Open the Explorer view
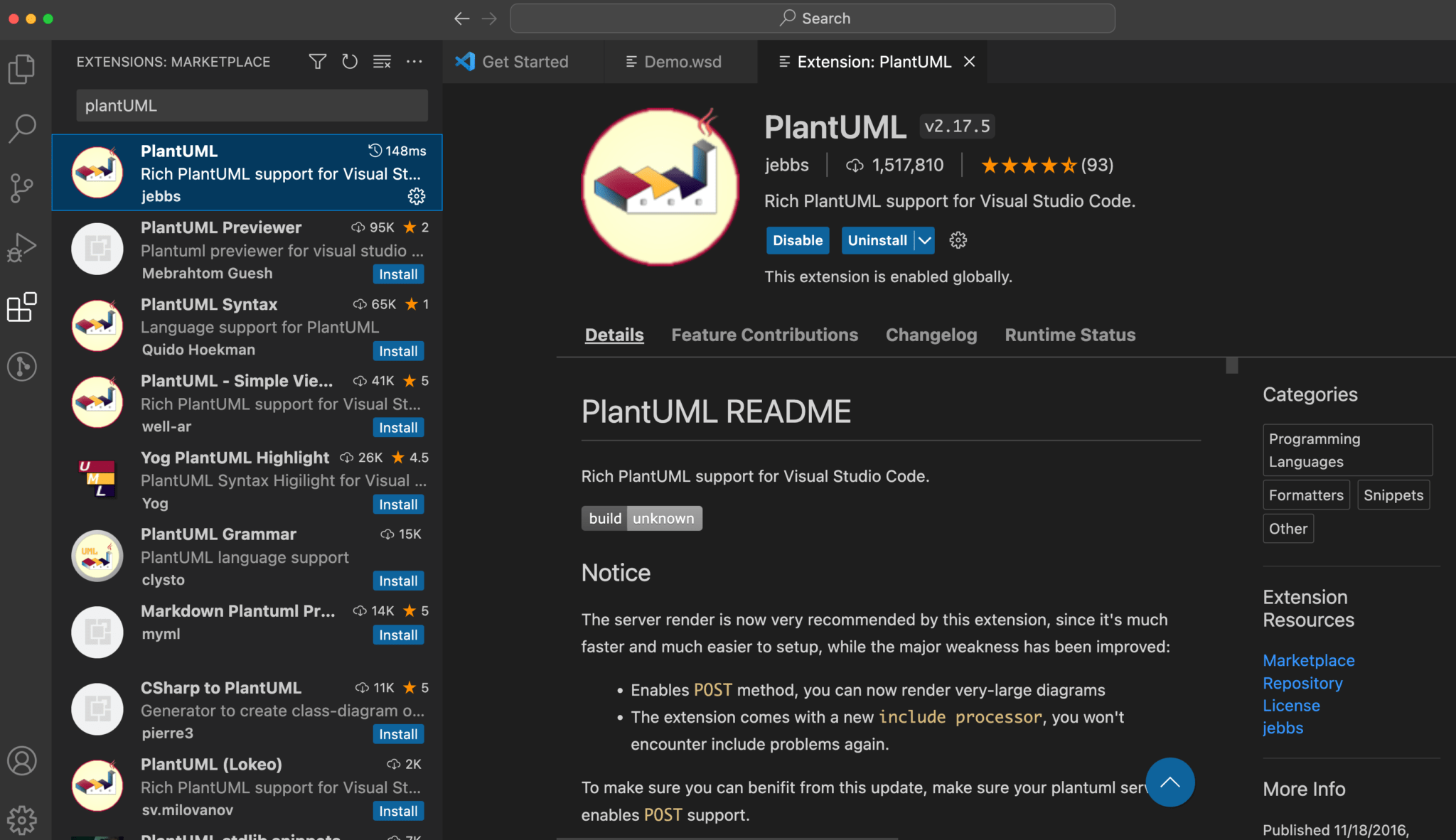1456x840 pixels. 21,68
